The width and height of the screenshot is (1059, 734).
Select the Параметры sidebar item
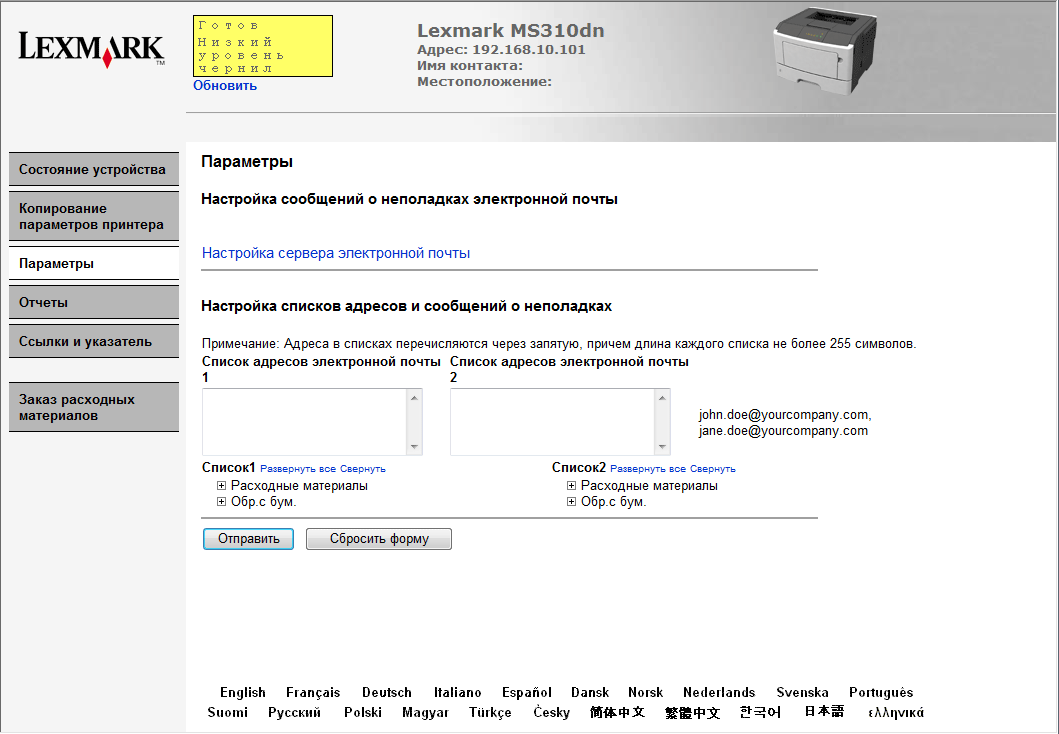pos(94,263)
